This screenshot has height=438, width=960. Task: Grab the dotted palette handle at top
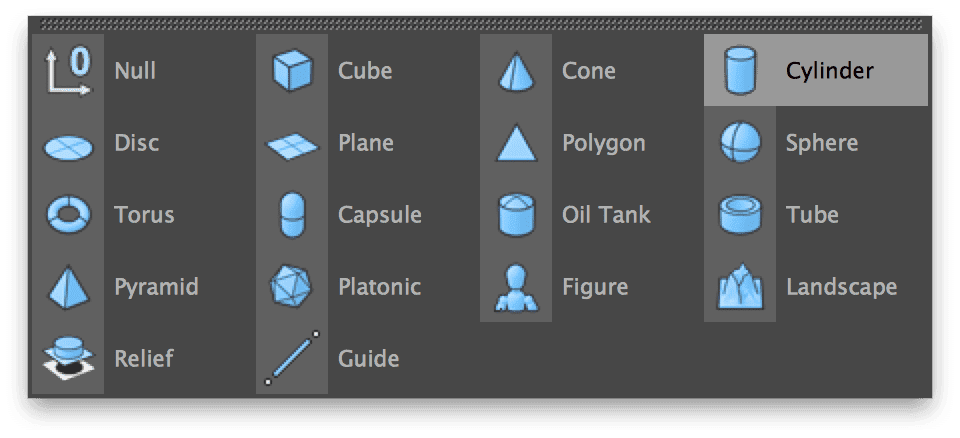click(480, 24)
